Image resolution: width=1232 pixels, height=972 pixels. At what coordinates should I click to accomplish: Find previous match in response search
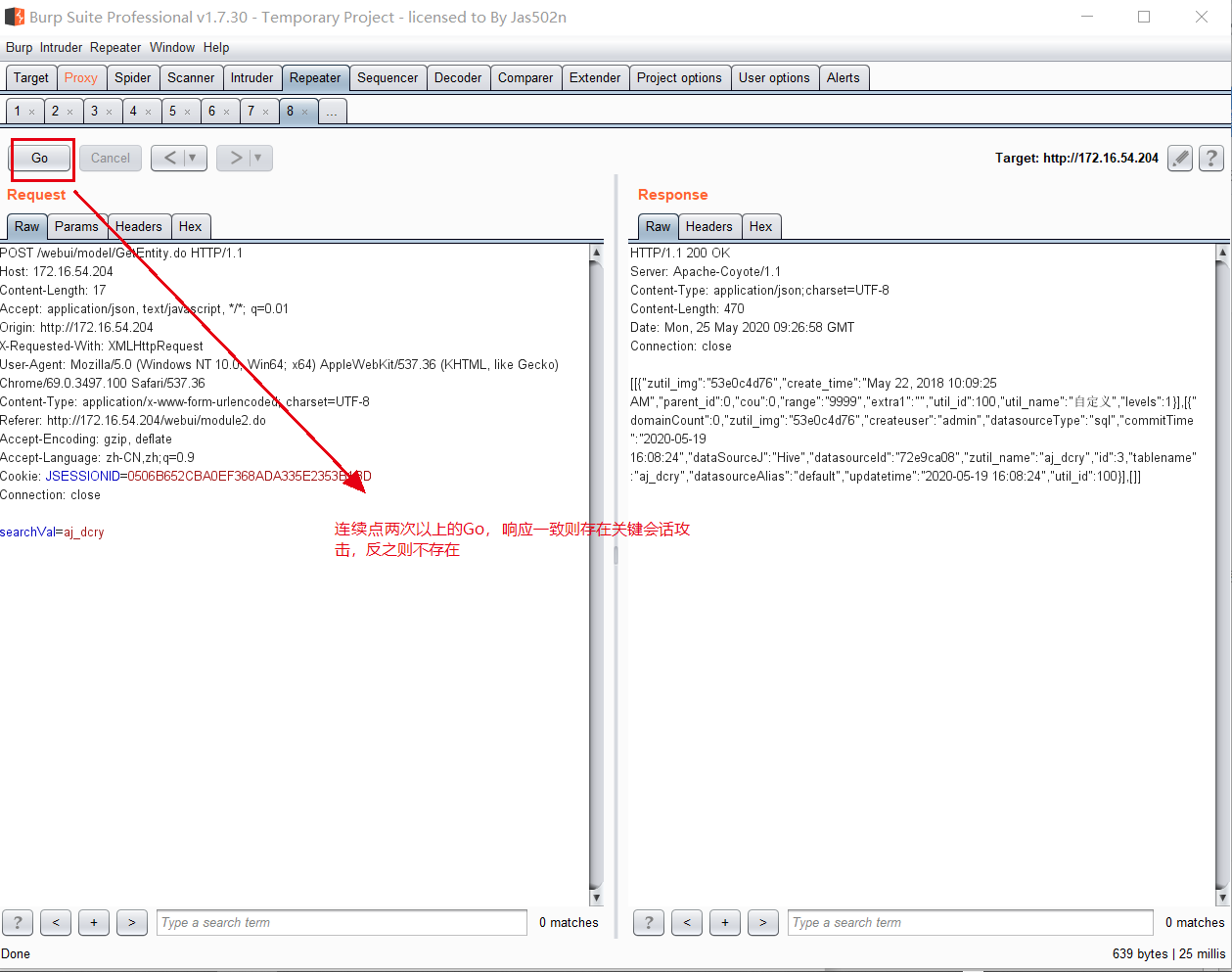(x=687, y=922)
